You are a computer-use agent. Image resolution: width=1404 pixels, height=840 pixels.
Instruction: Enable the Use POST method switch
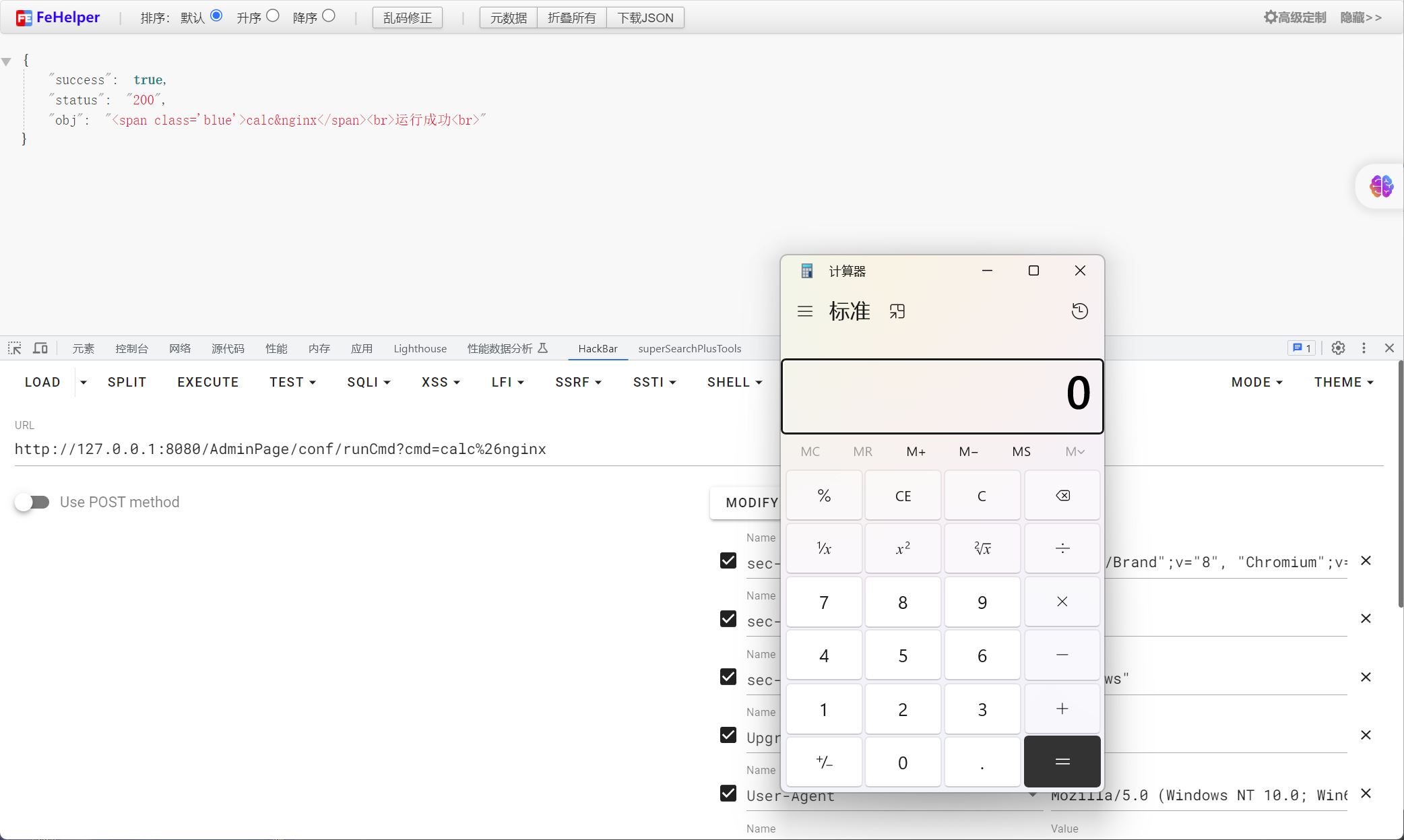32,503
